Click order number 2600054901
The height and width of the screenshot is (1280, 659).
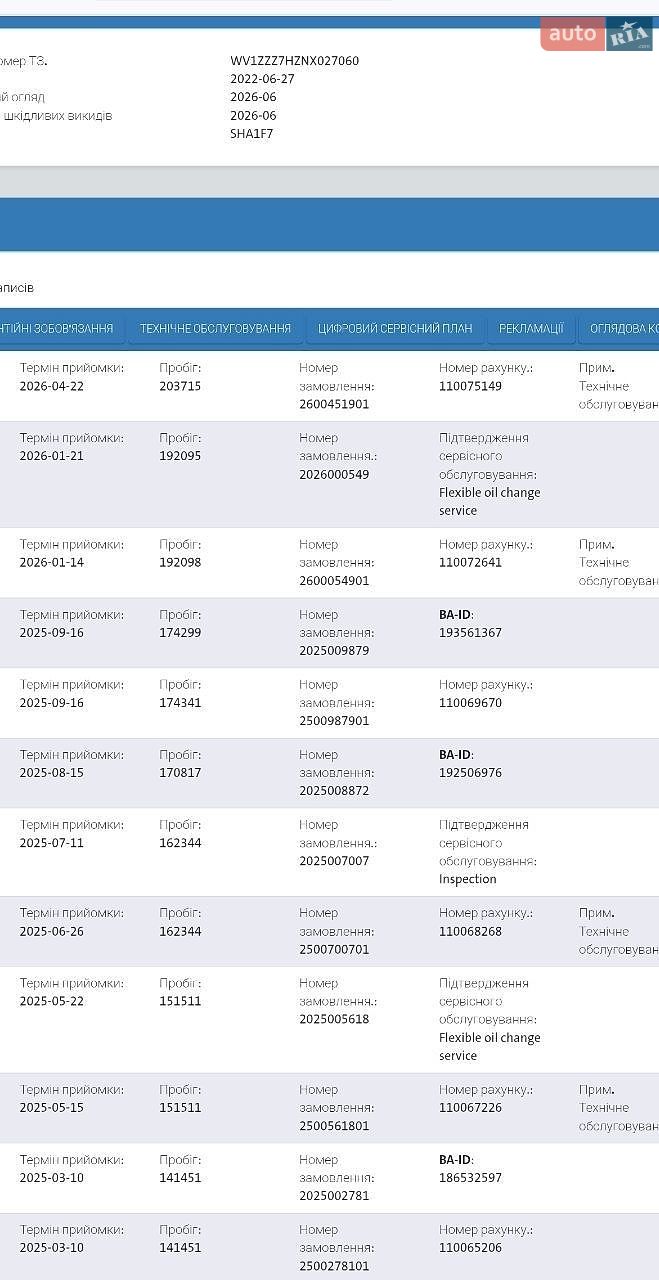(334, 581)
